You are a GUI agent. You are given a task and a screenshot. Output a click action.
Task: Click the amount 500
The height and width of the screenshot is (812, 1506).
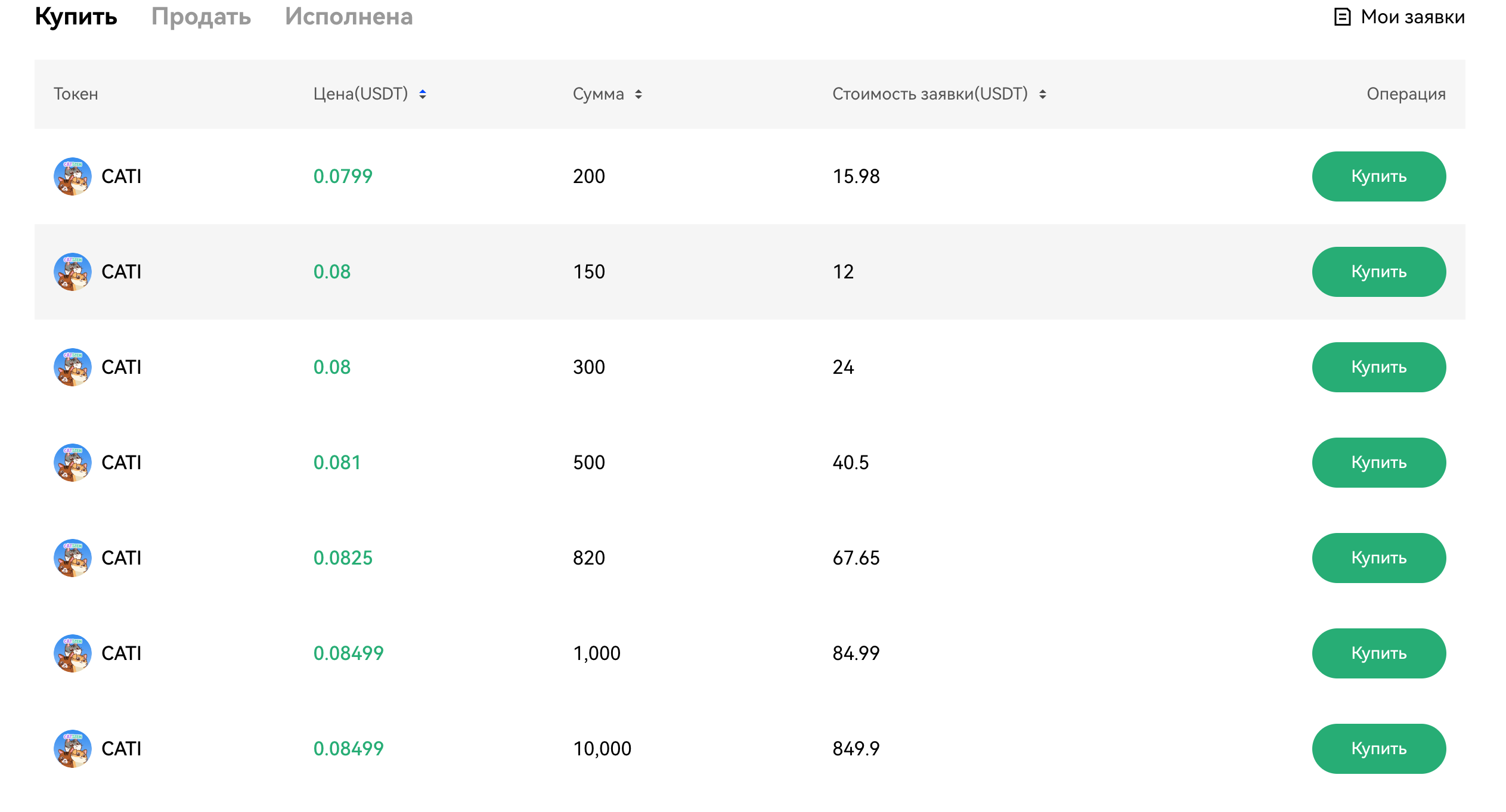coord(589,463)
